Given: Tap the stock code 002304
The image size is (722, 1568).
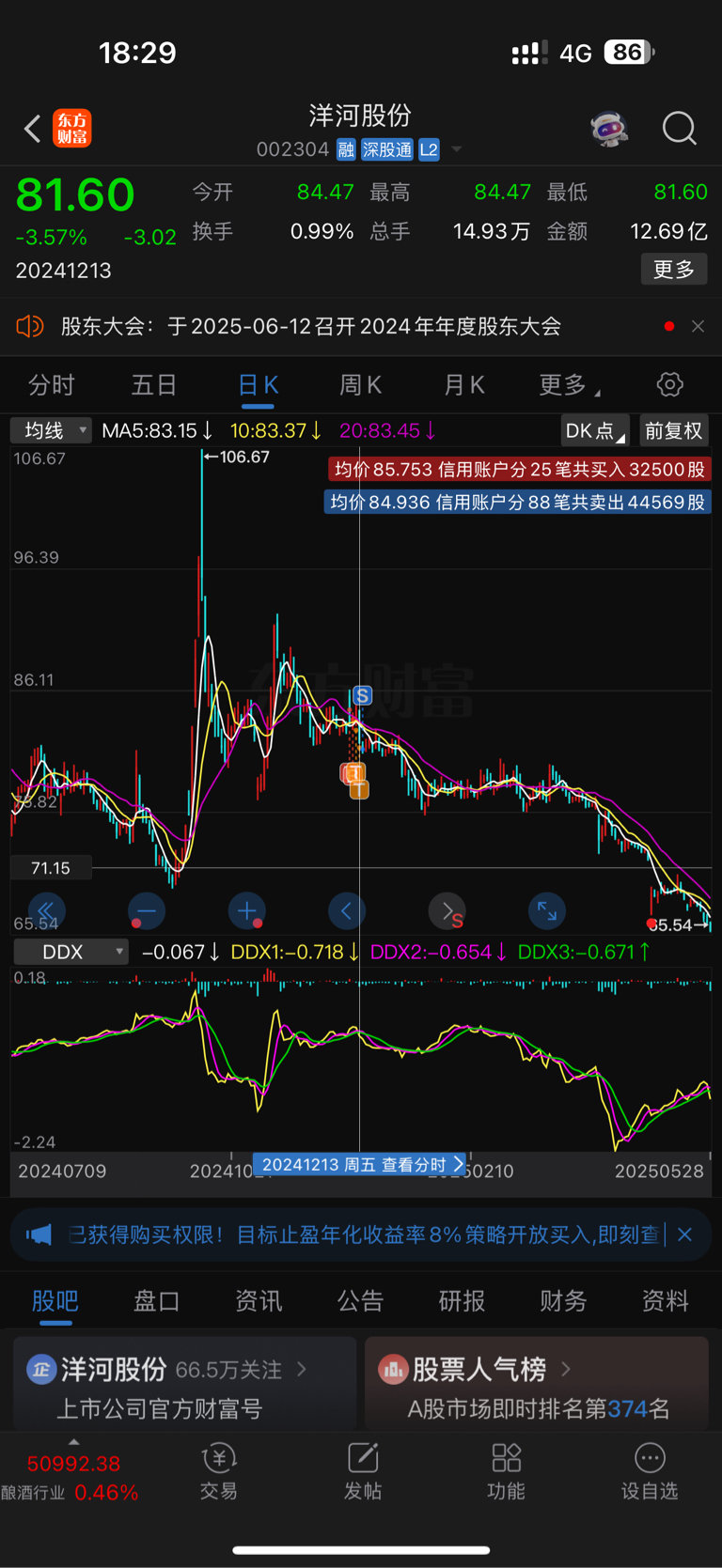Looking at the screenshot, I should click(292, 149).
